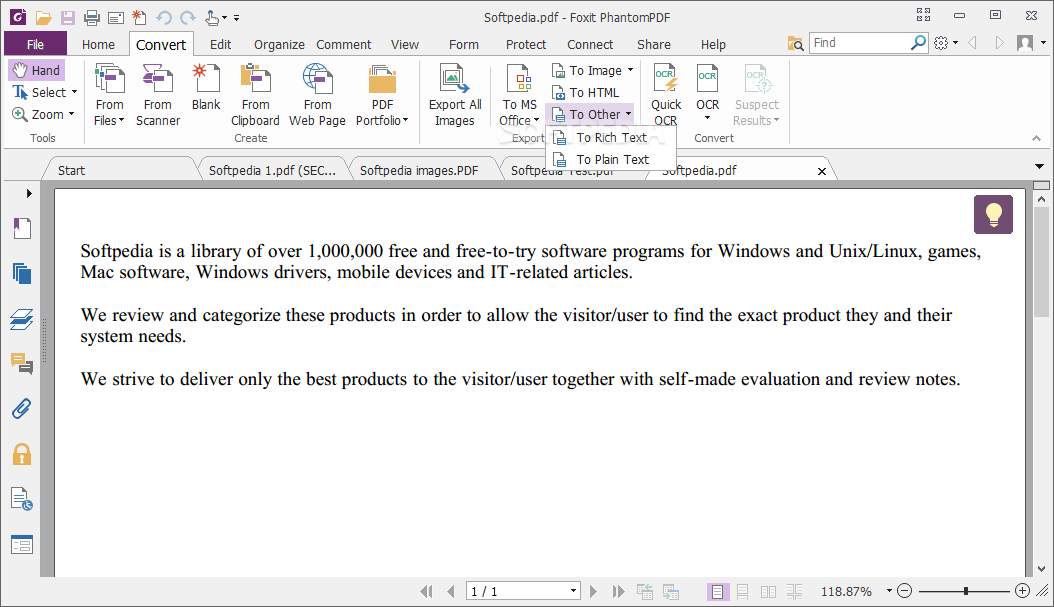Click in the Find search field
The width and height of the screenshot is (1054, 607).
click(x=860, y=43)
